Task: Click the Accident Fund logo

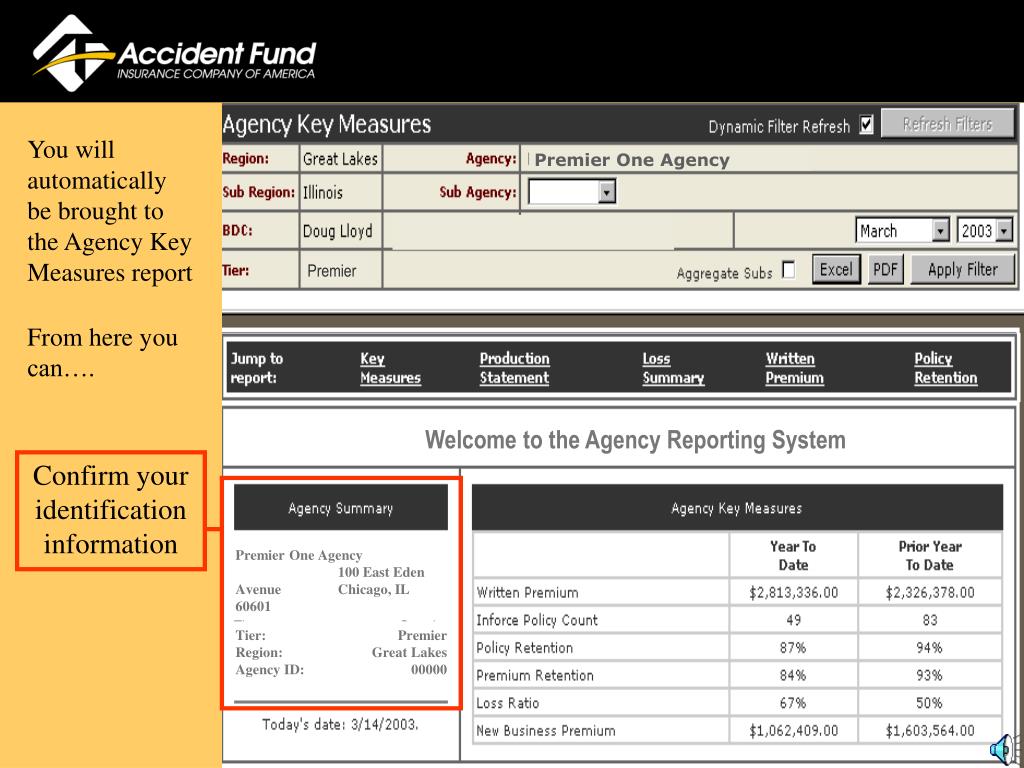Action: (x=174, y=53)
